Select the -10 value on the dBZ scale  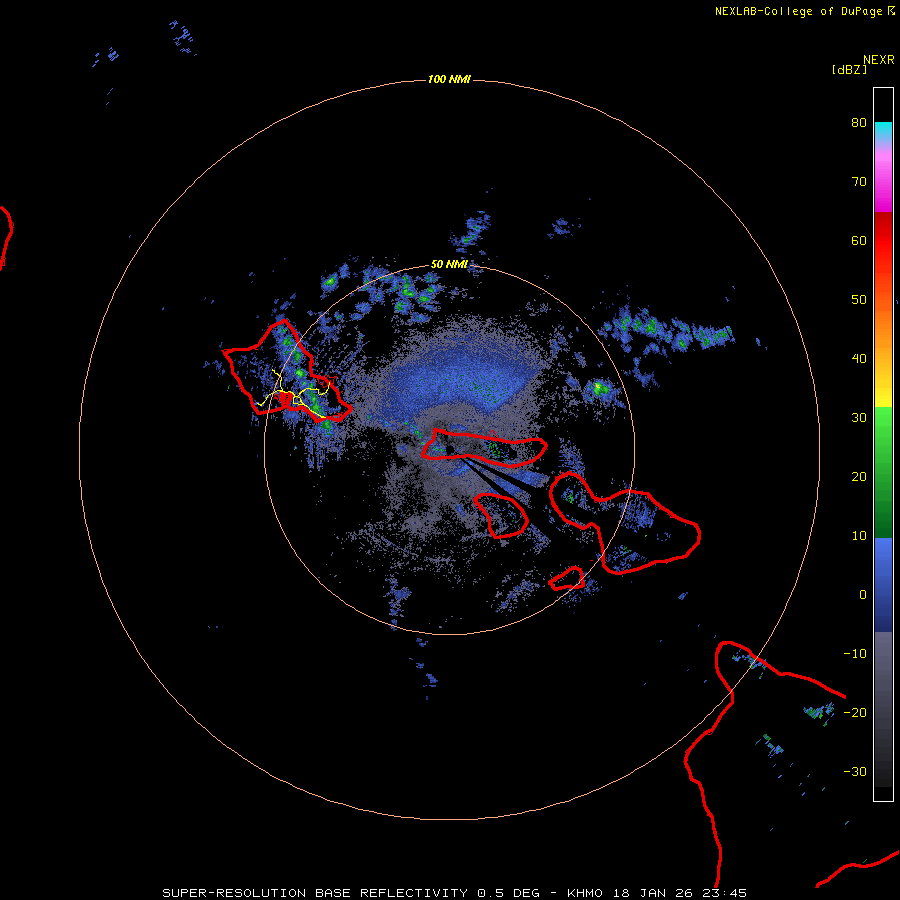pyautogui.click(x=855, y=653)
